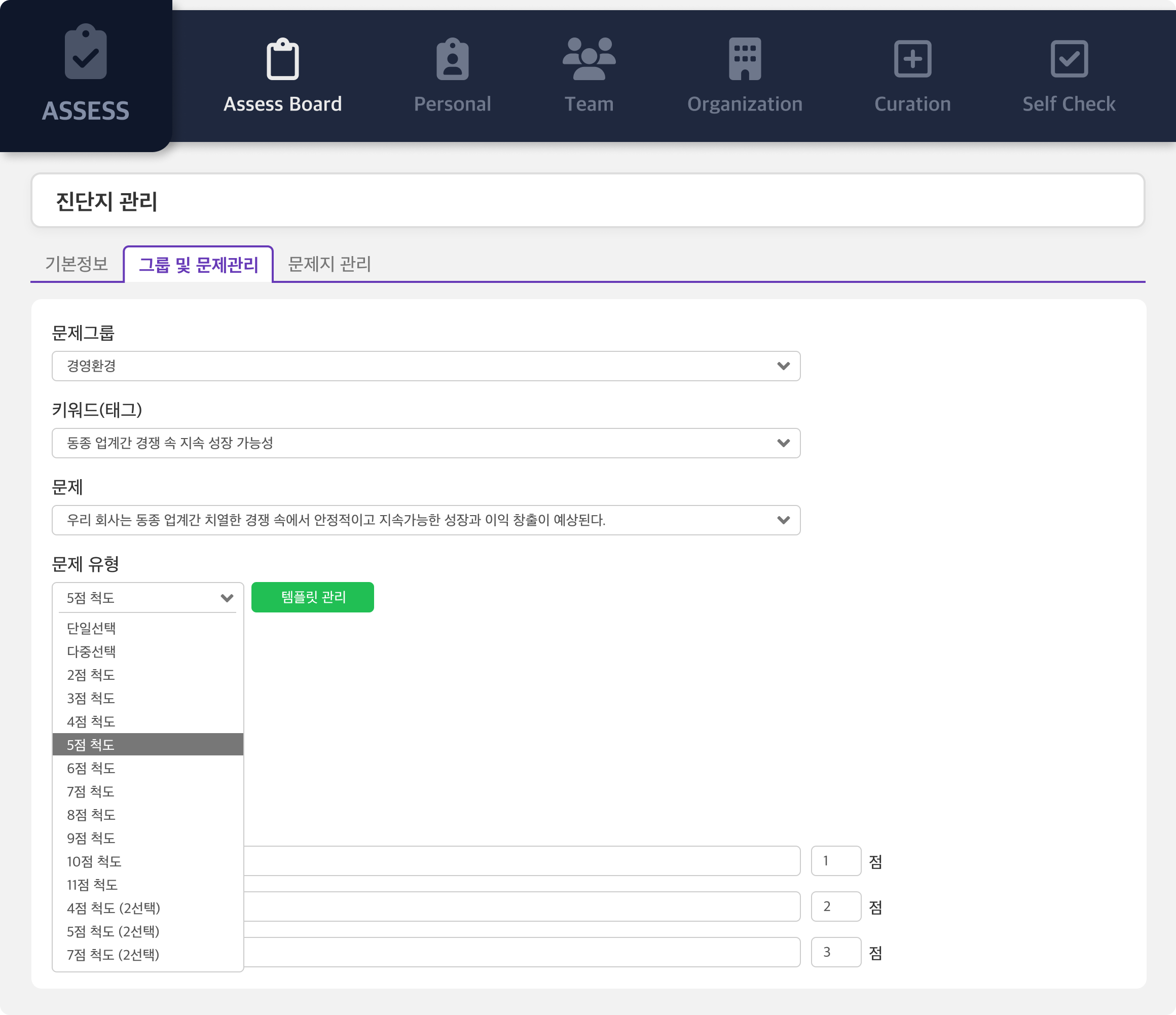Screen dimensions: 1176x1015
Task: Collapse the 문제 유형 5점 척도 dropdown
Action: click(148, 598)
